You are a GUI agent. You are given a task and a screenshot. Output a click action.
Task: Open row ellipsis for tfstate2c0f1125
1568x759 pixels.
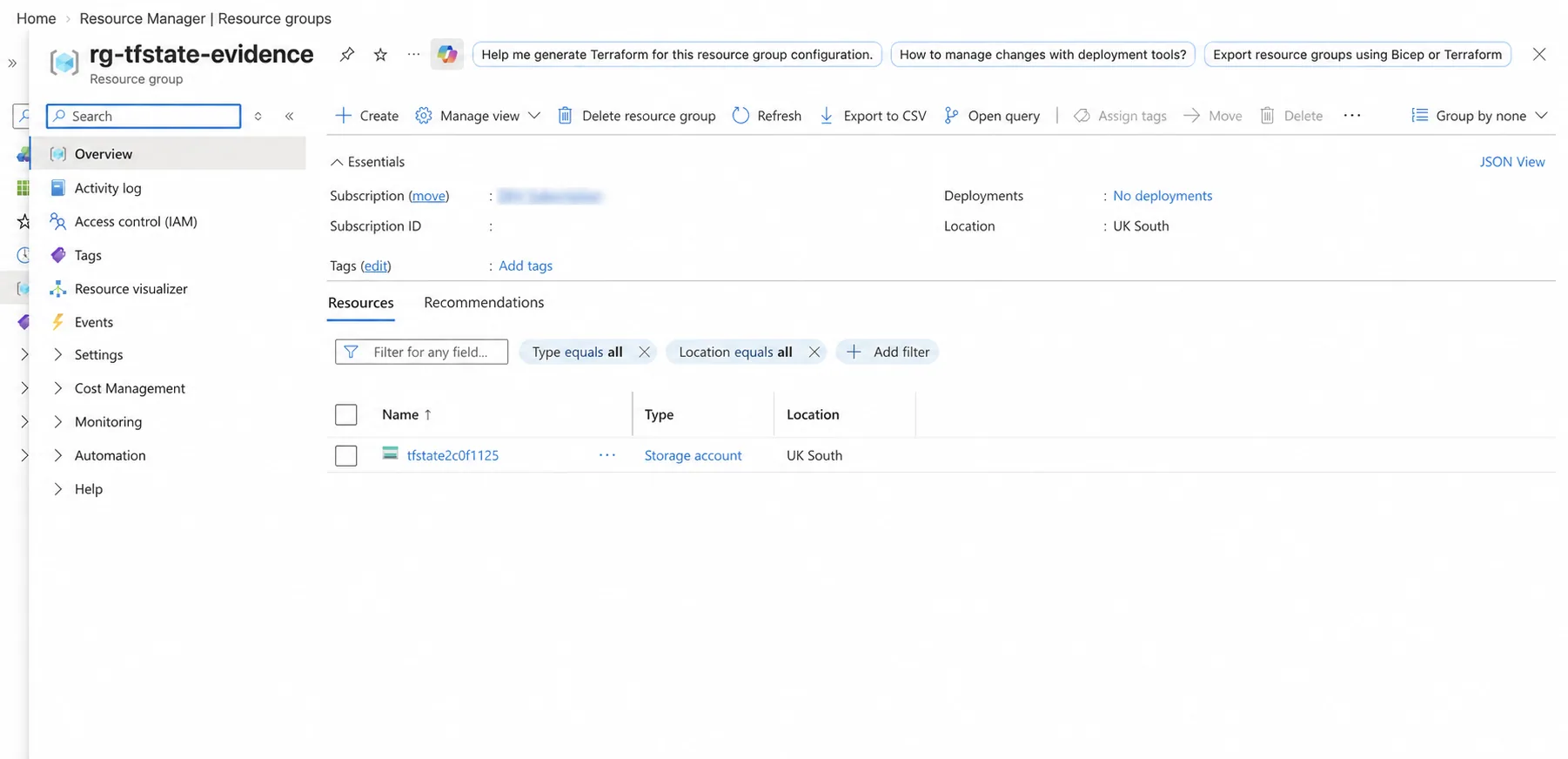607,455
